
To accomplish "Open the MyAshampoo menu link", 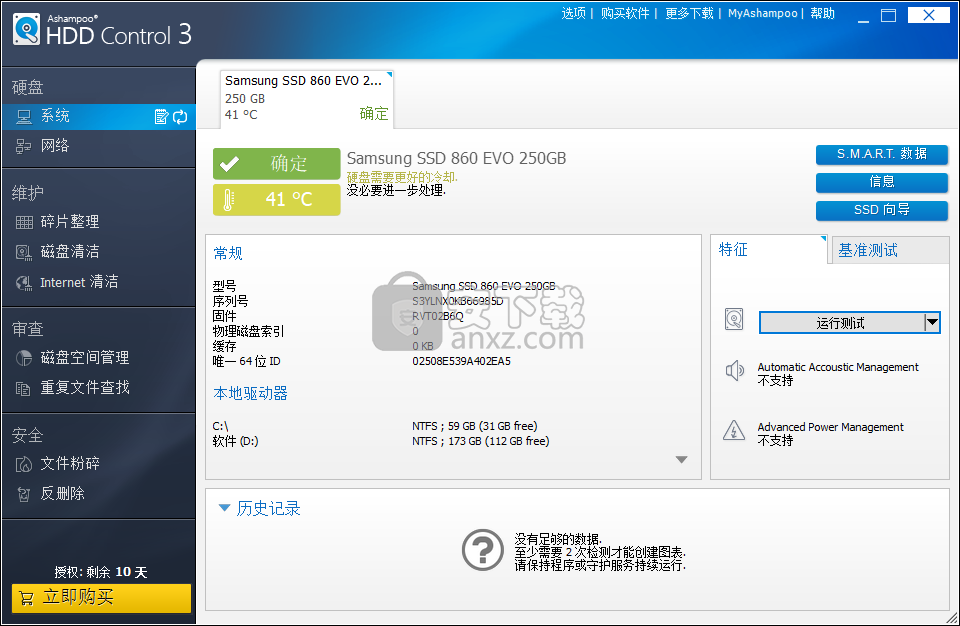I will [x=762, y=13].
